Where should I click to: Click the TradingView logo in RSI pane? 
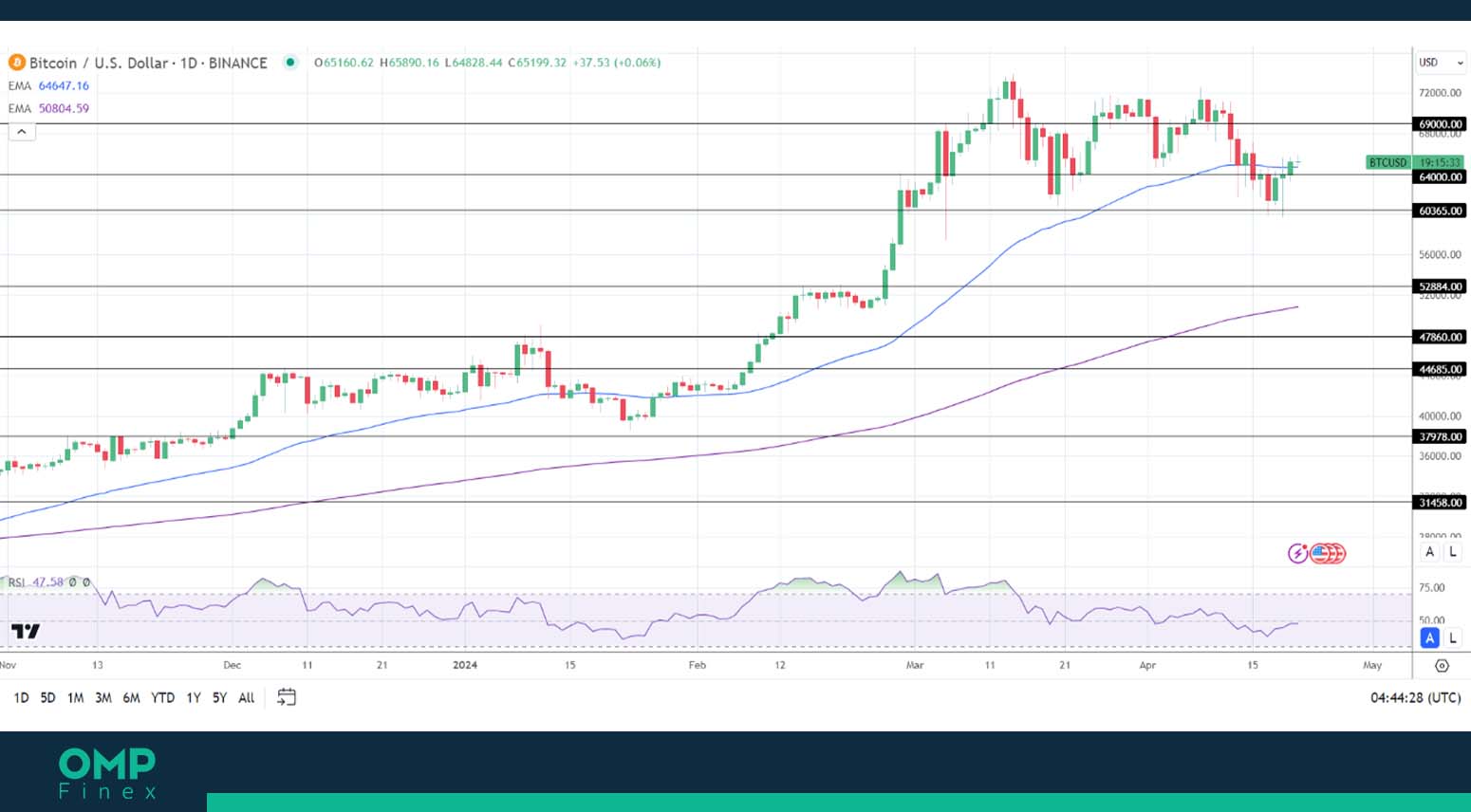(x=26, y=631)
